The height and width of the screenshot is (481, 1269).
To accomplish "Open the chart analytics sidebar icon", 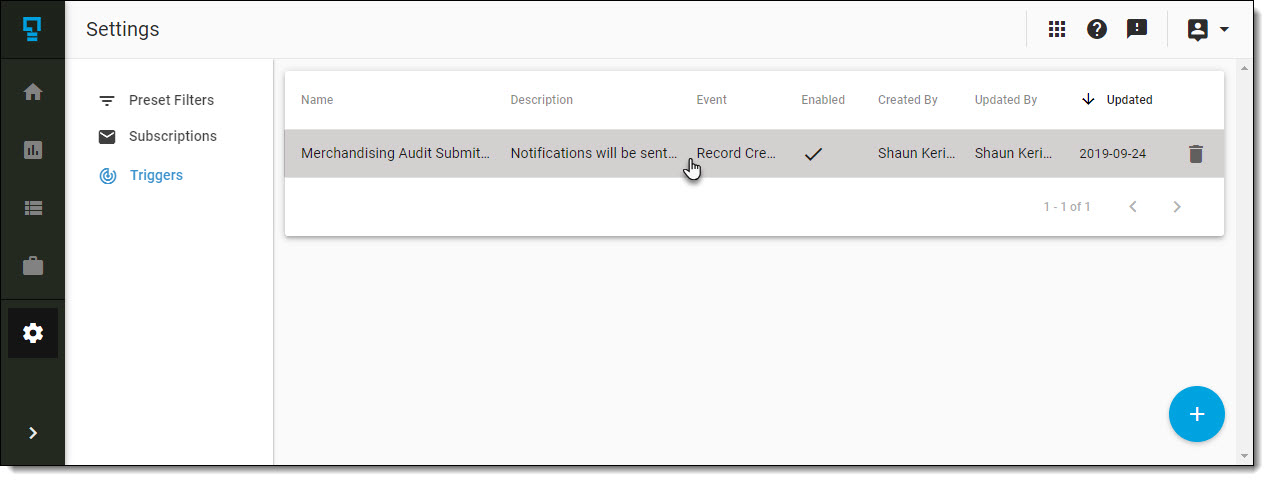I will tap(33, 150).
